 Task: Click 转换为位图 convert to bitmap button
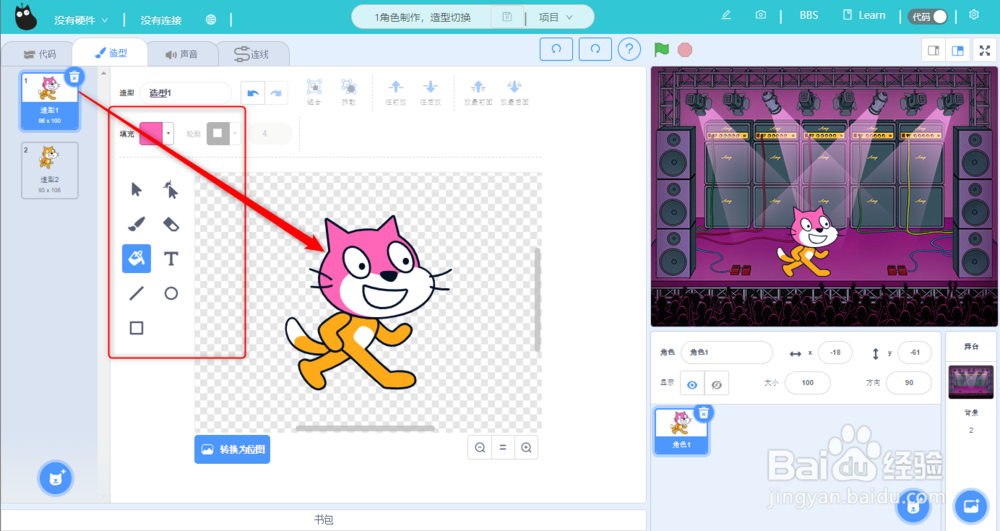tap(232, 449)
